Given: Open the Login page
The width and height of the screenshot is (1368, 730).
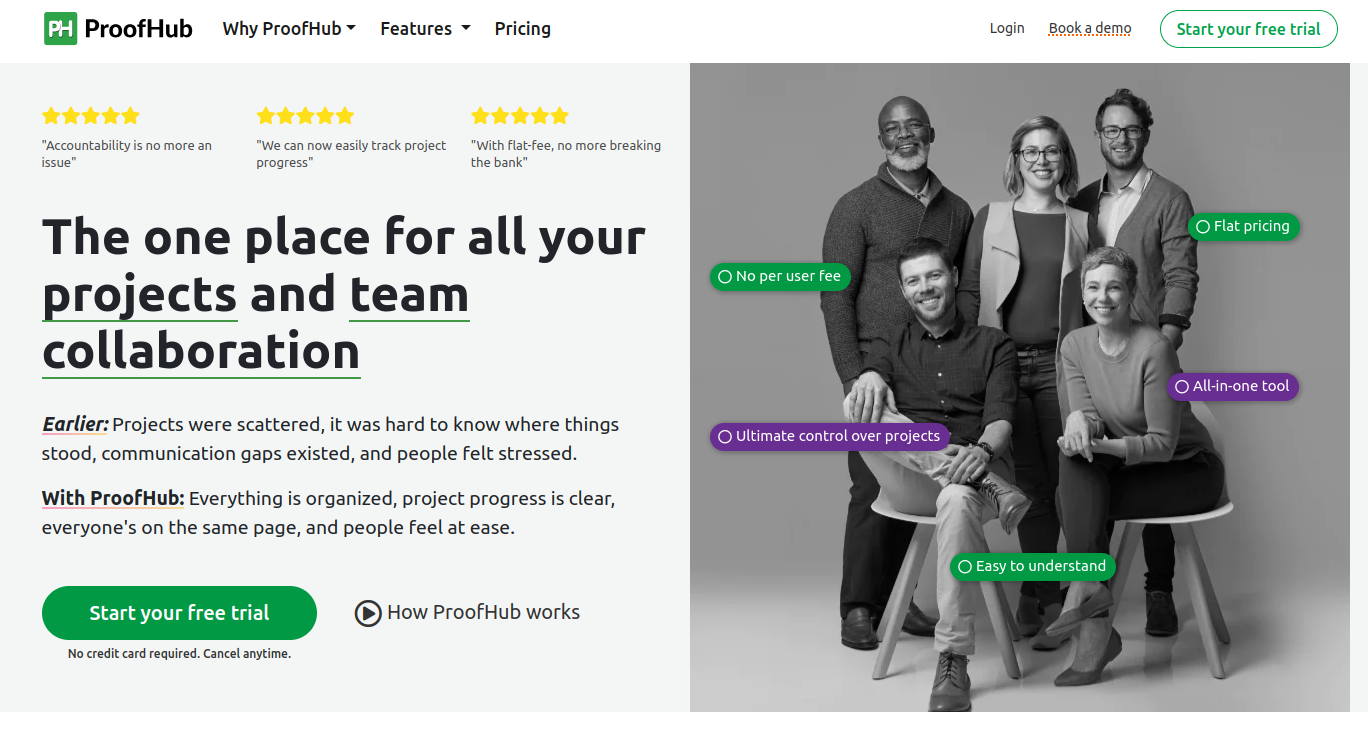Looking at the screenshot, I should coord(1007,29).
